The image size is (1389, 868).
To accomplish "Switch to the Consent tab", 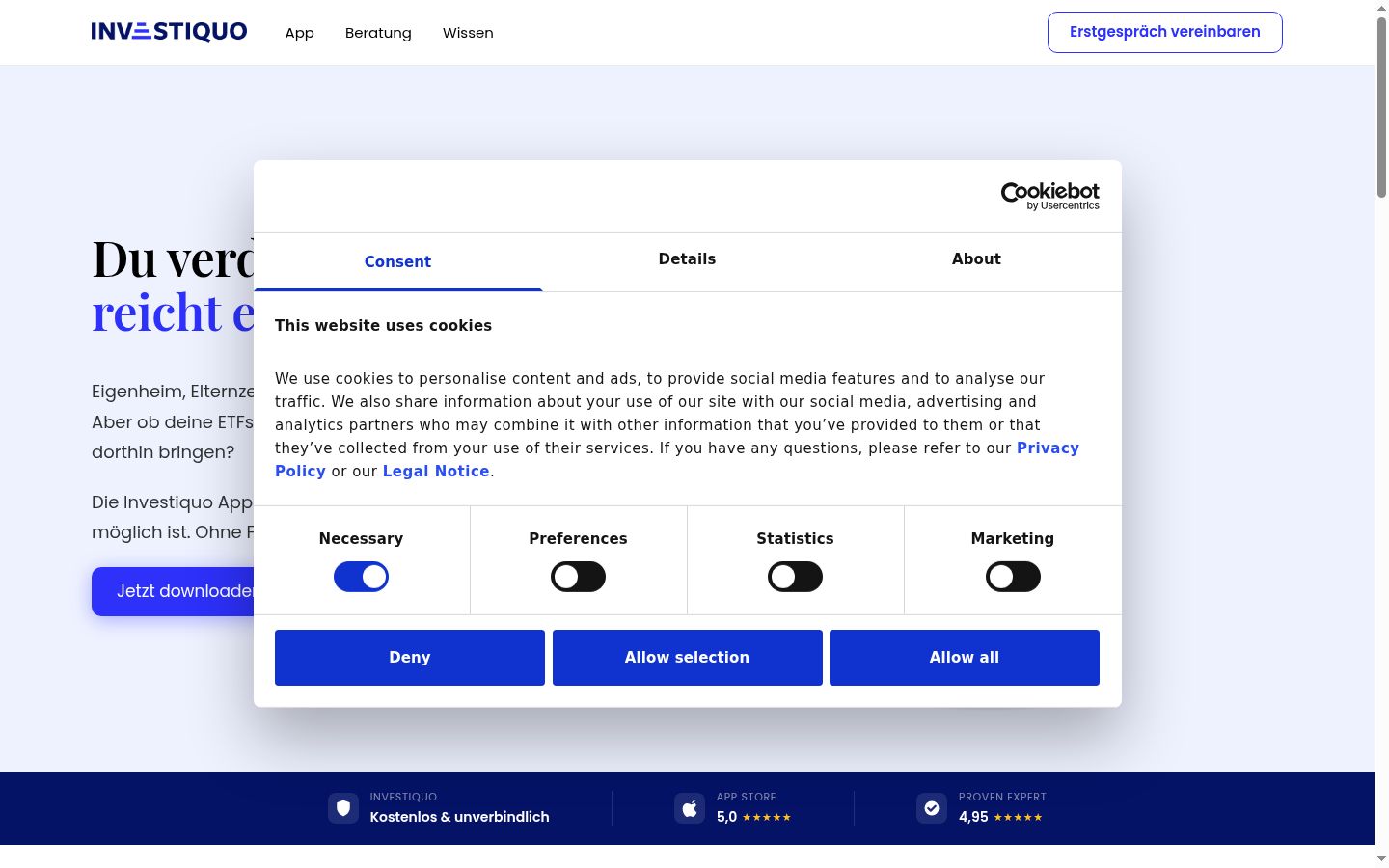I will point(397,261).
